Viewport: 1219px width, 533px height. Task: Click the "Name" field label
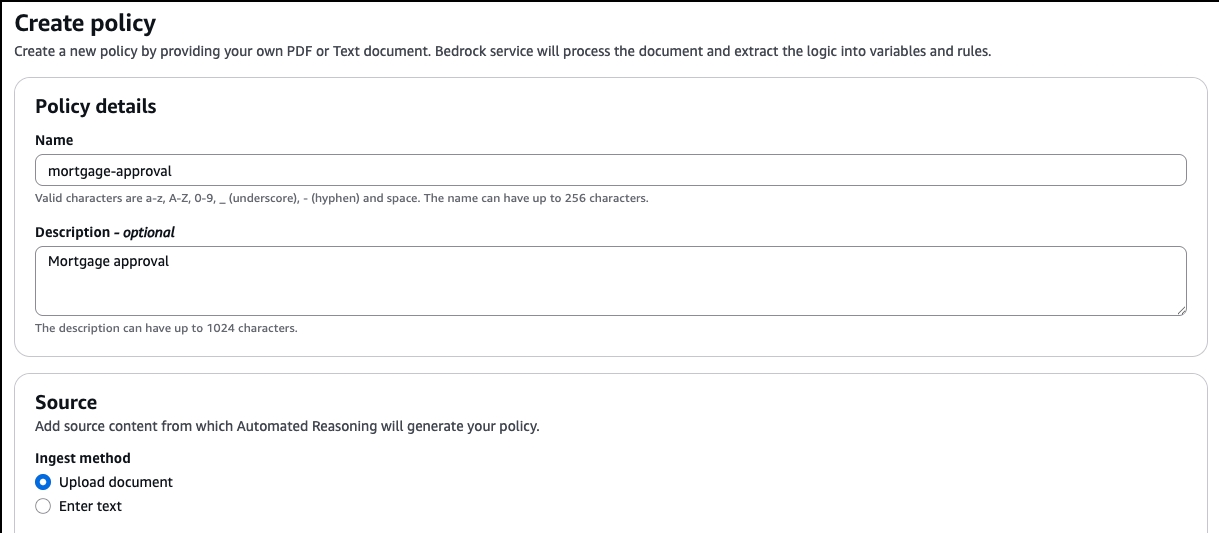click(x=54, y=140)
